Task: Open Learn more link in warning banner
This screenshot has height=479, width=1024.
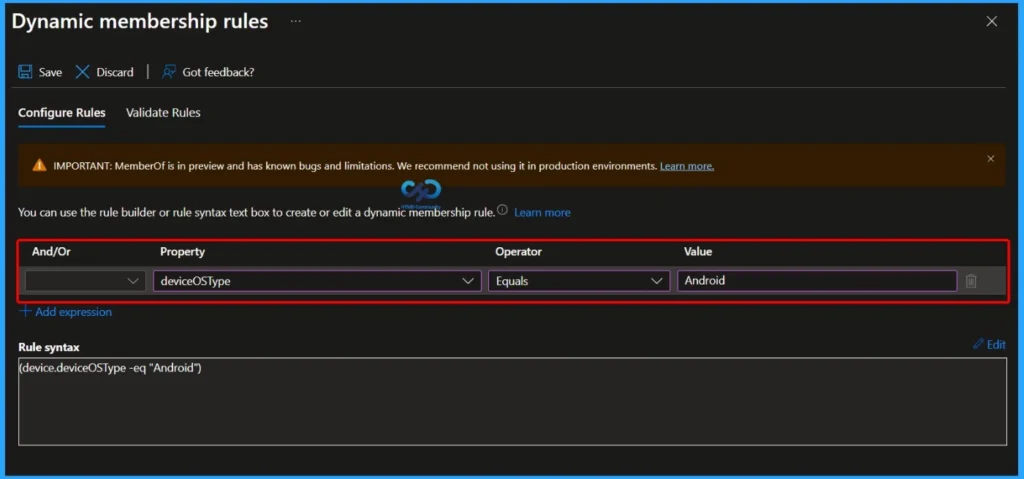Action: (x=687, y=166)
